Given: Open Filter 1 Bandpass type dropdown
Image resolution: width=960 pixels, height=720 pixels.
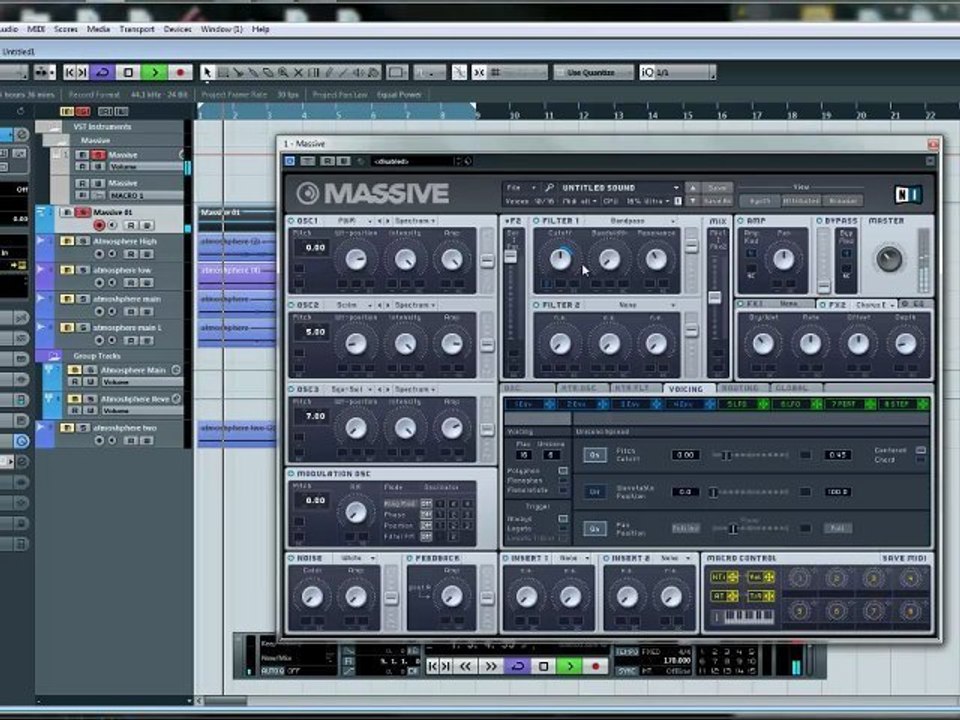Looking at the screenshot, I should [x=642, y=220].
